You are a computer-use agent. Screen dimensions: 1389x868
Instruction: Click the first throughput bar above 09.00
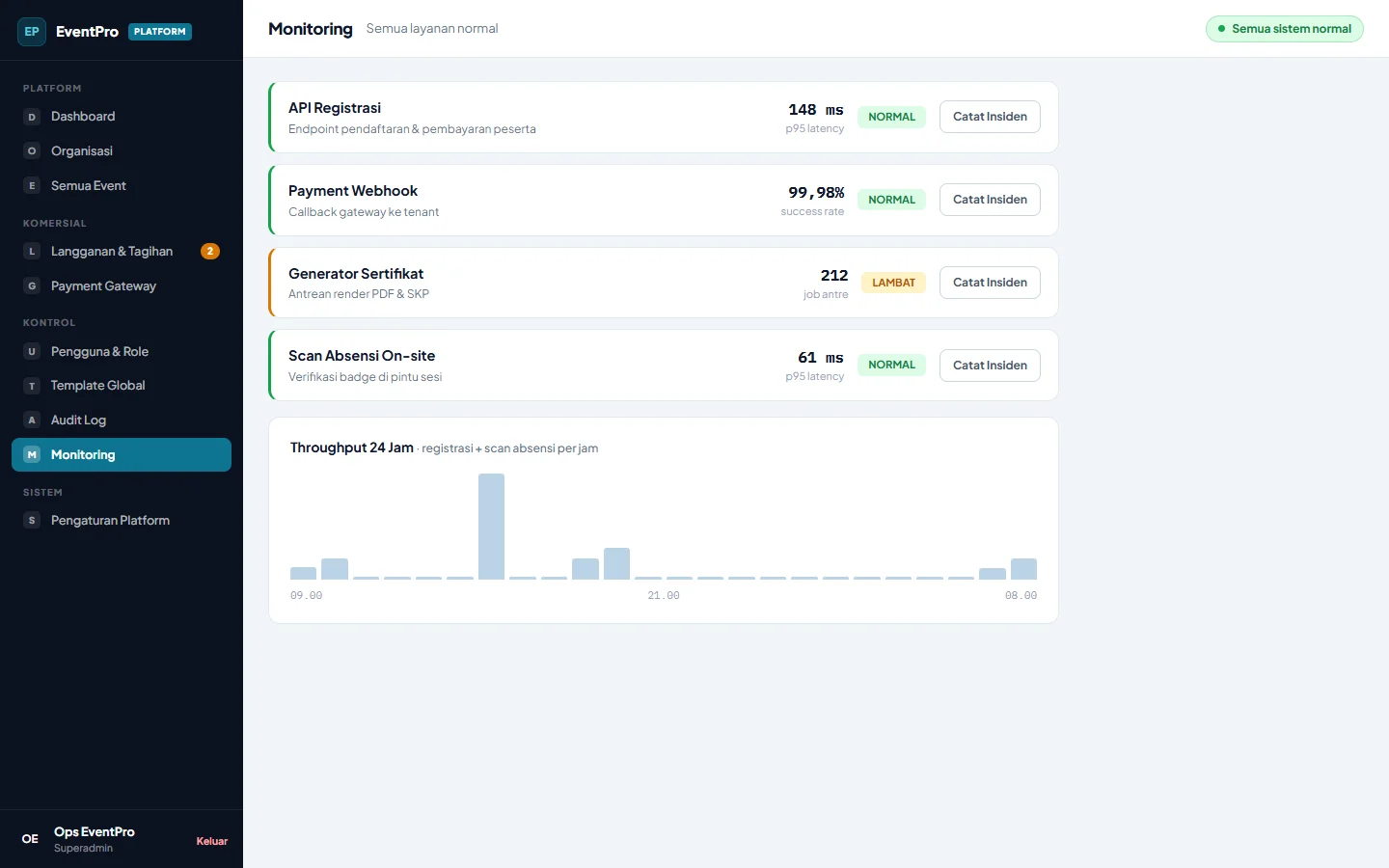pyautogui.click(x=303, y=573)
